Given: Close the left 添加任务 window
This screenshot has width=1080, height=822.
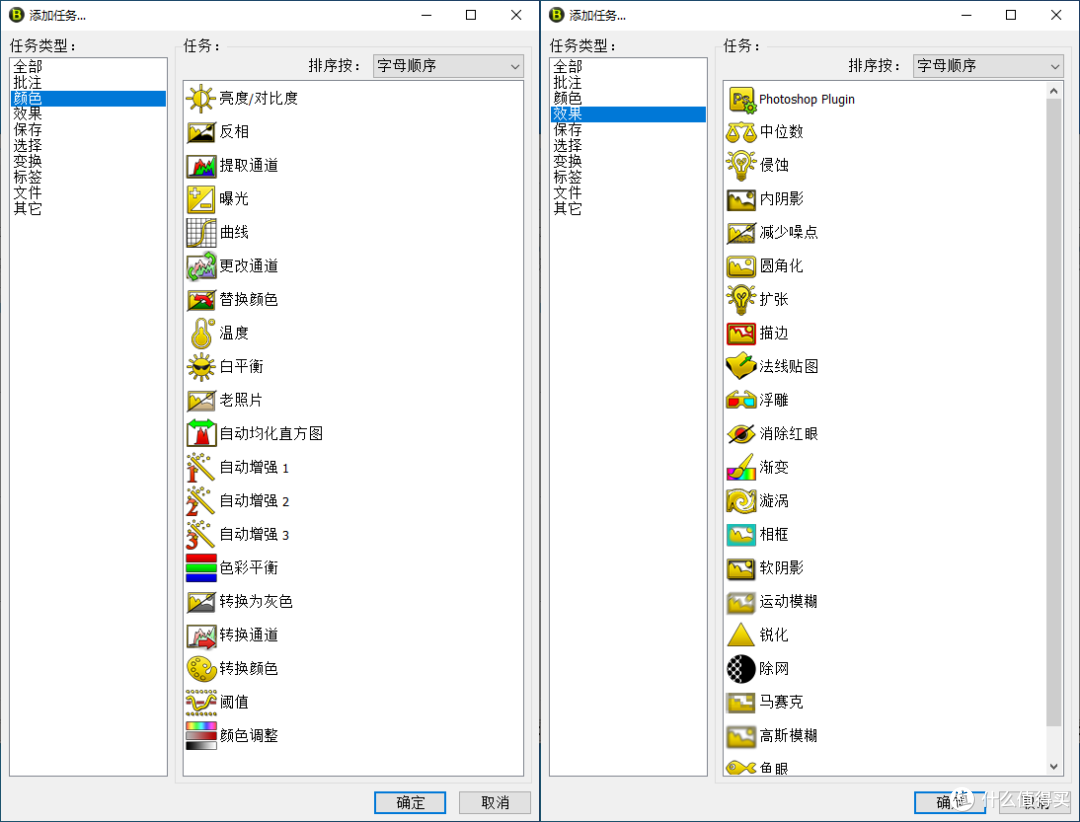Looking at the screenshot, I should pos(516,15).
